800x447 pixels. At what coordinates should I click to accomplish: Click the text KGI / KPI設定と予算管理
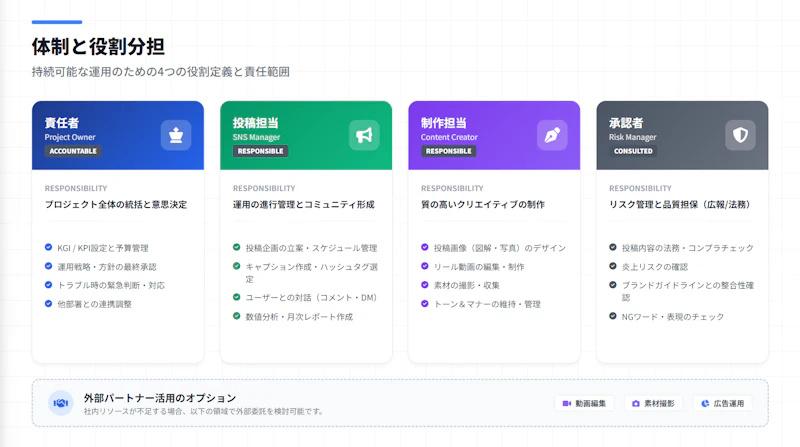point(103,248)
